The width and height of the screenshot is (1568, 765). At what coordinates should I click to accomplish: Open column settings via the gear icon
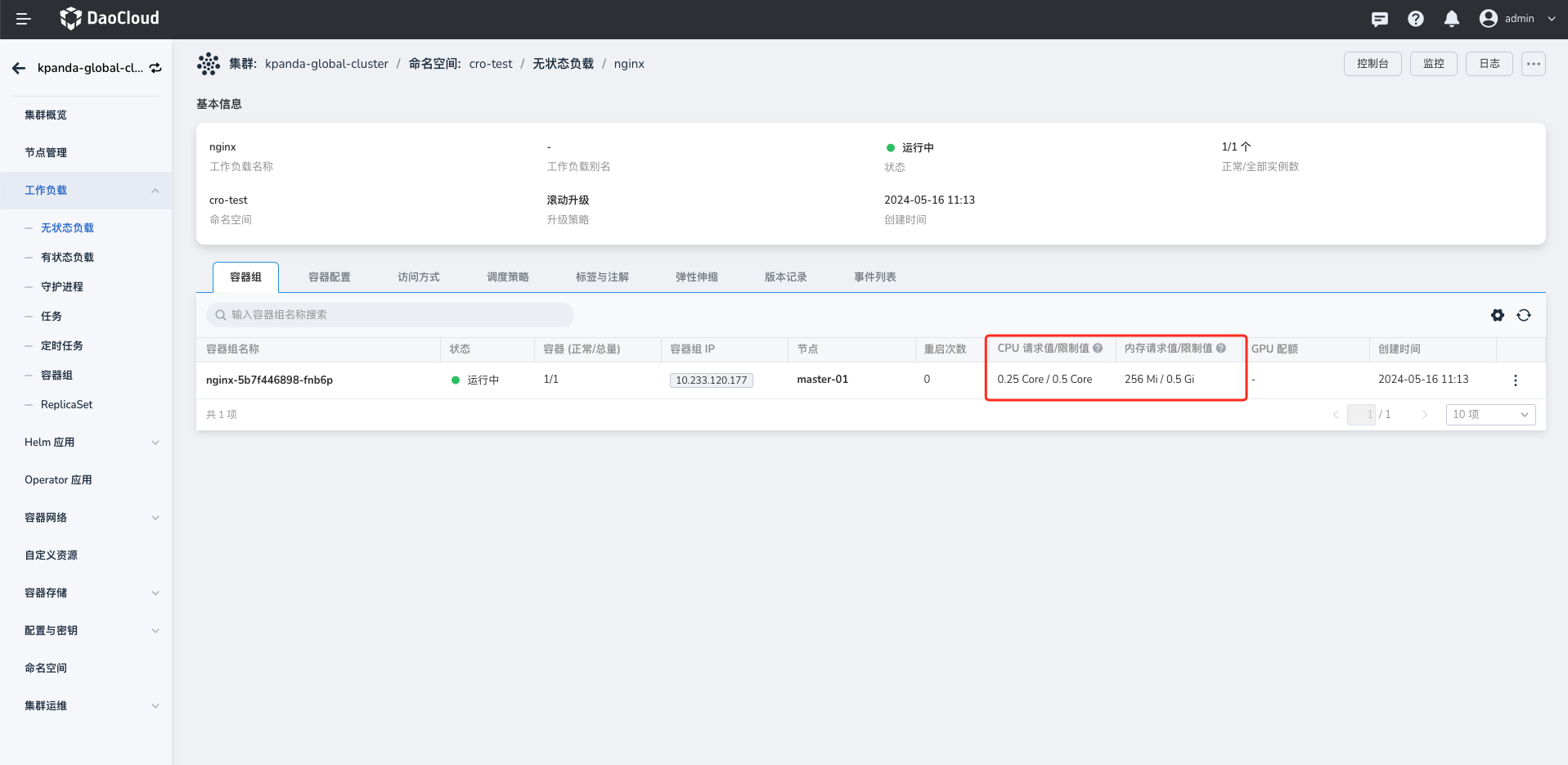(1497, 315)
